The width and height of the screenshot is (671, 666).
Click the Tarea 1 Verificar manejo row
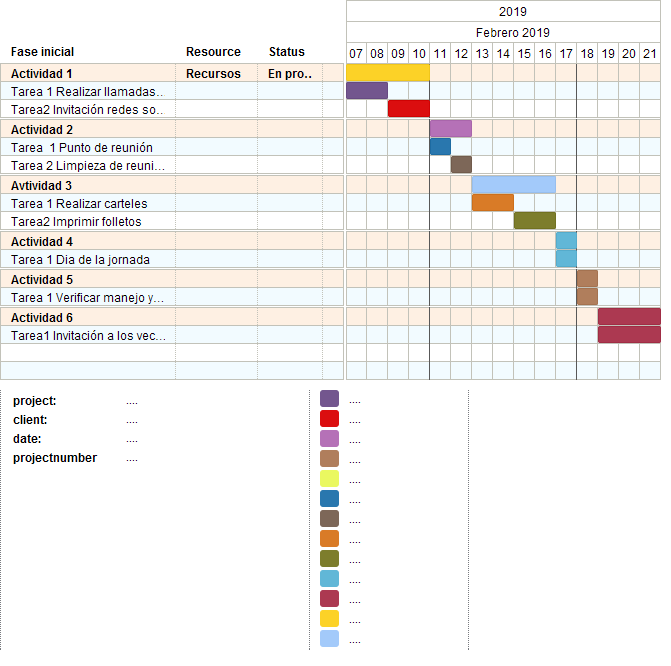pyautogui.click(x=87, y=298)
